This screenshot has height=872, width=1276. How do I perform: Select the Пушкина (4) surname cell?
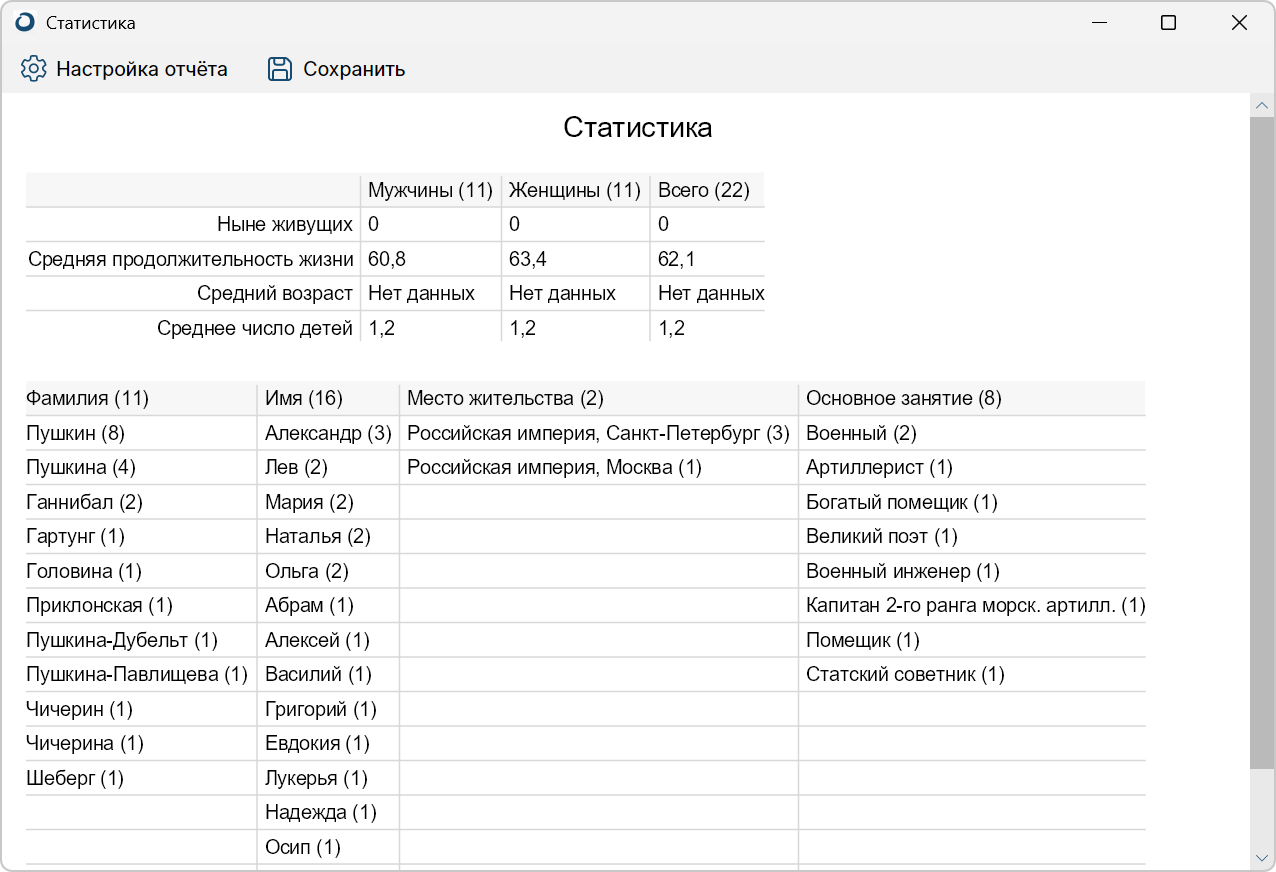click(141, 467)
